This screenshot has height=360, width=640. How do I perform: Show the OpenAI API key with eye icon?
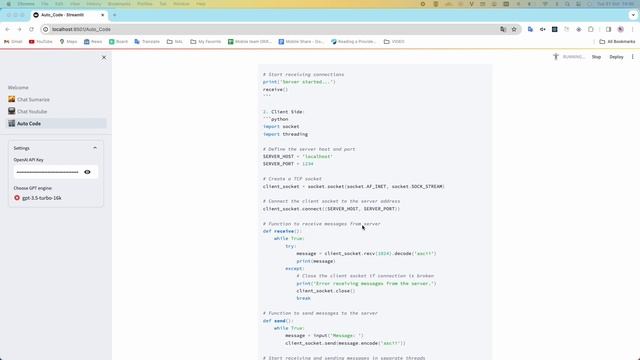click(87, 172)
